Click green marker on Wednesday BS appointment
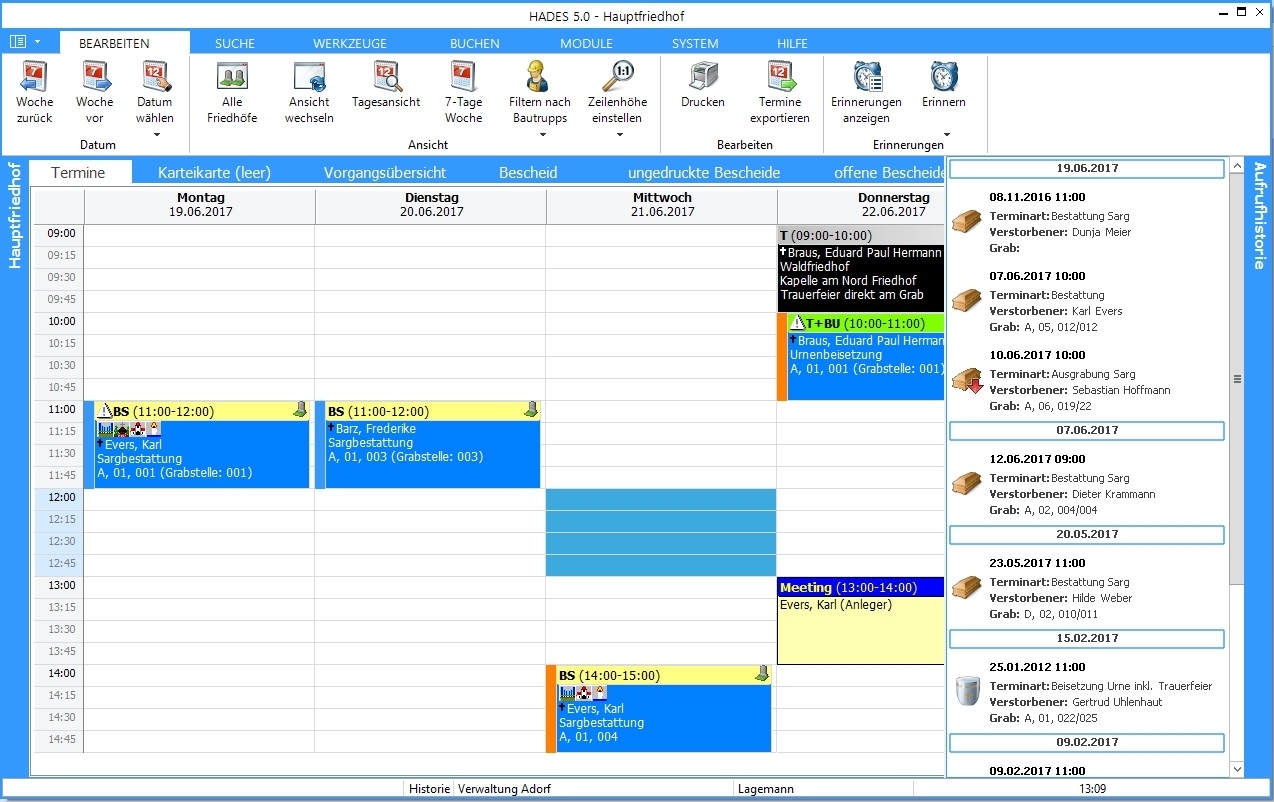 pyautogui.click(x=762, y=674)
